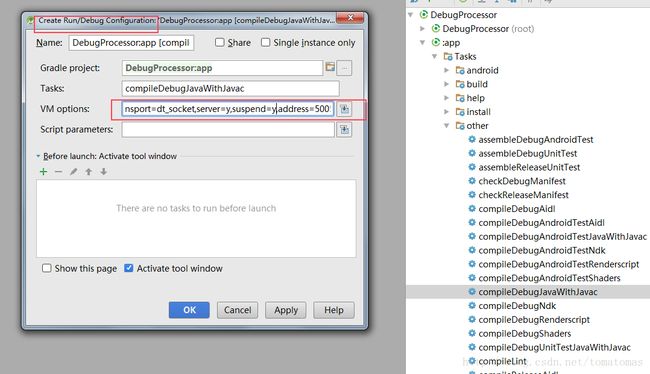
Task: Click the :app module Gradle icon
Action: coord(436,42)
